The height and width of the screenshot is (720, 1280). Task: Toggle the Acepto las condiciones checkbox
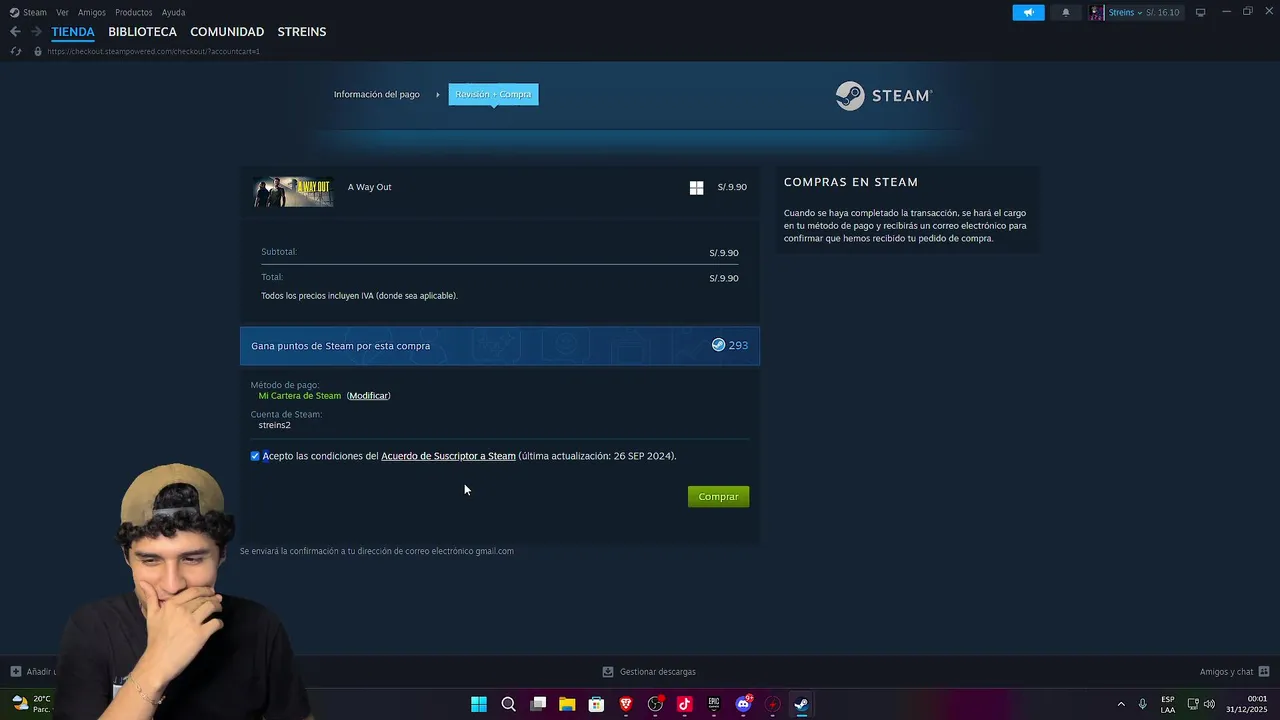(255, 456)
